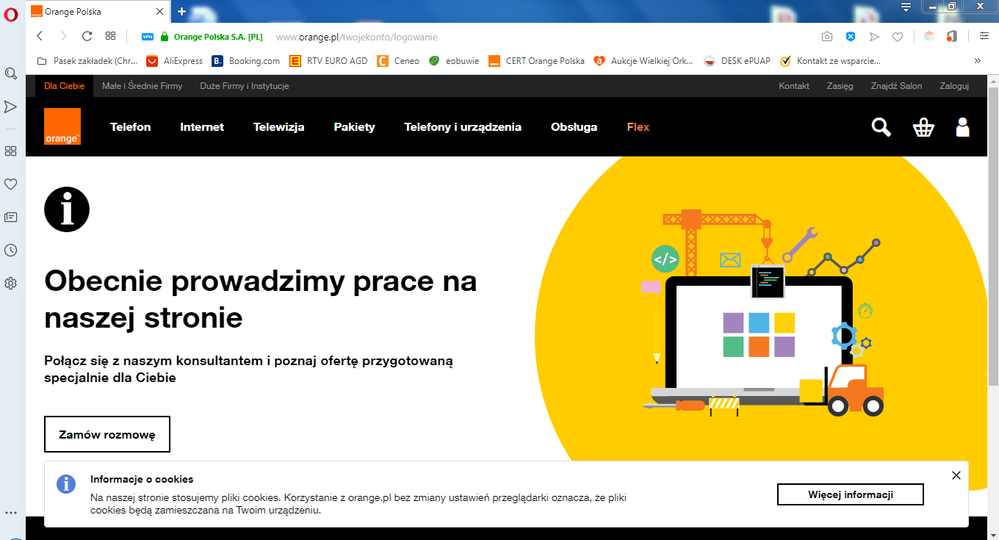The image size is (999, 540).
Task: Open the user account icon
Action: (963, 127)
